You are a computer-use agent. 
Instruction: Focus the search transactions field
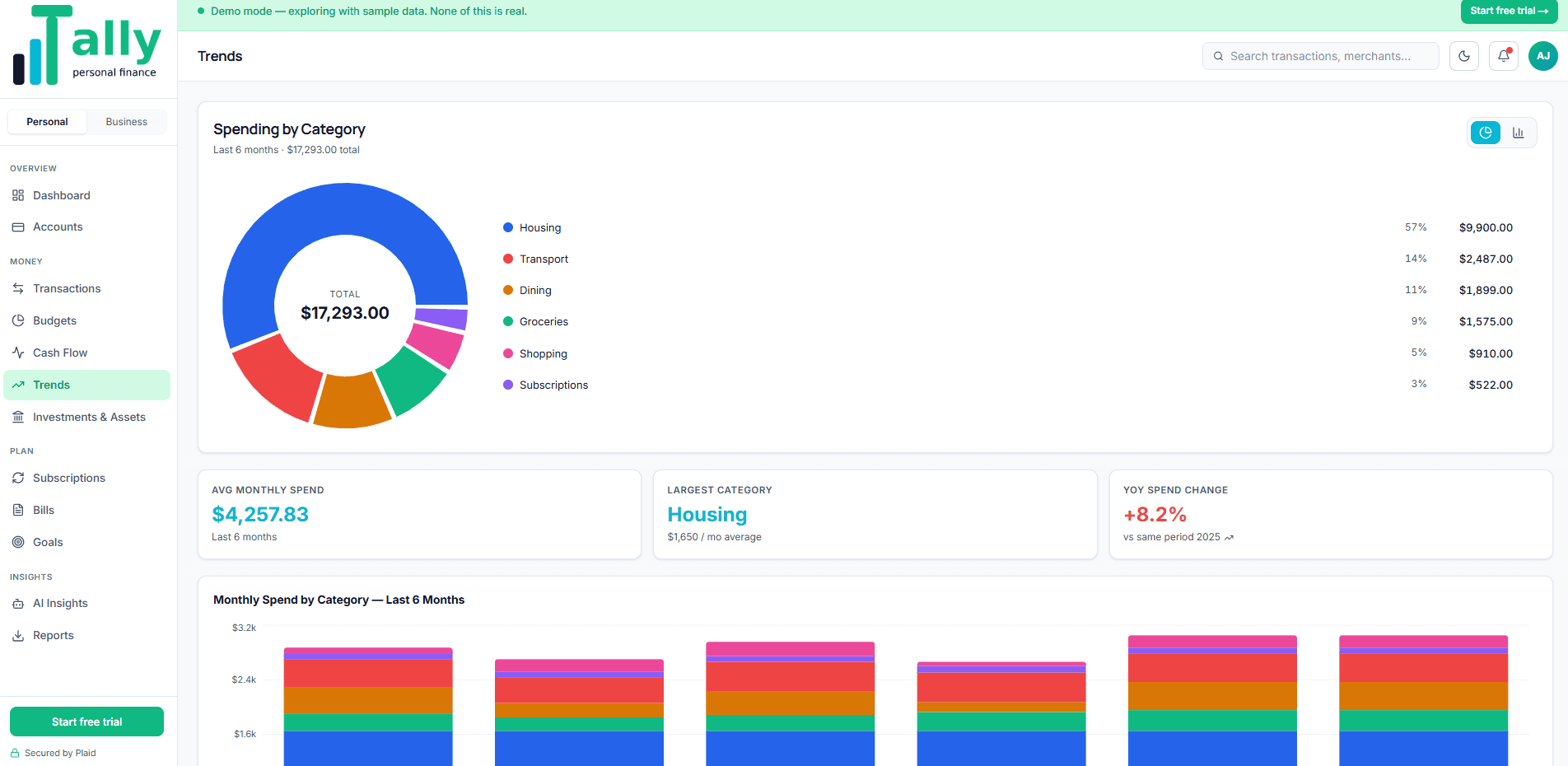pyautogui.click(x=1320, y=56)
